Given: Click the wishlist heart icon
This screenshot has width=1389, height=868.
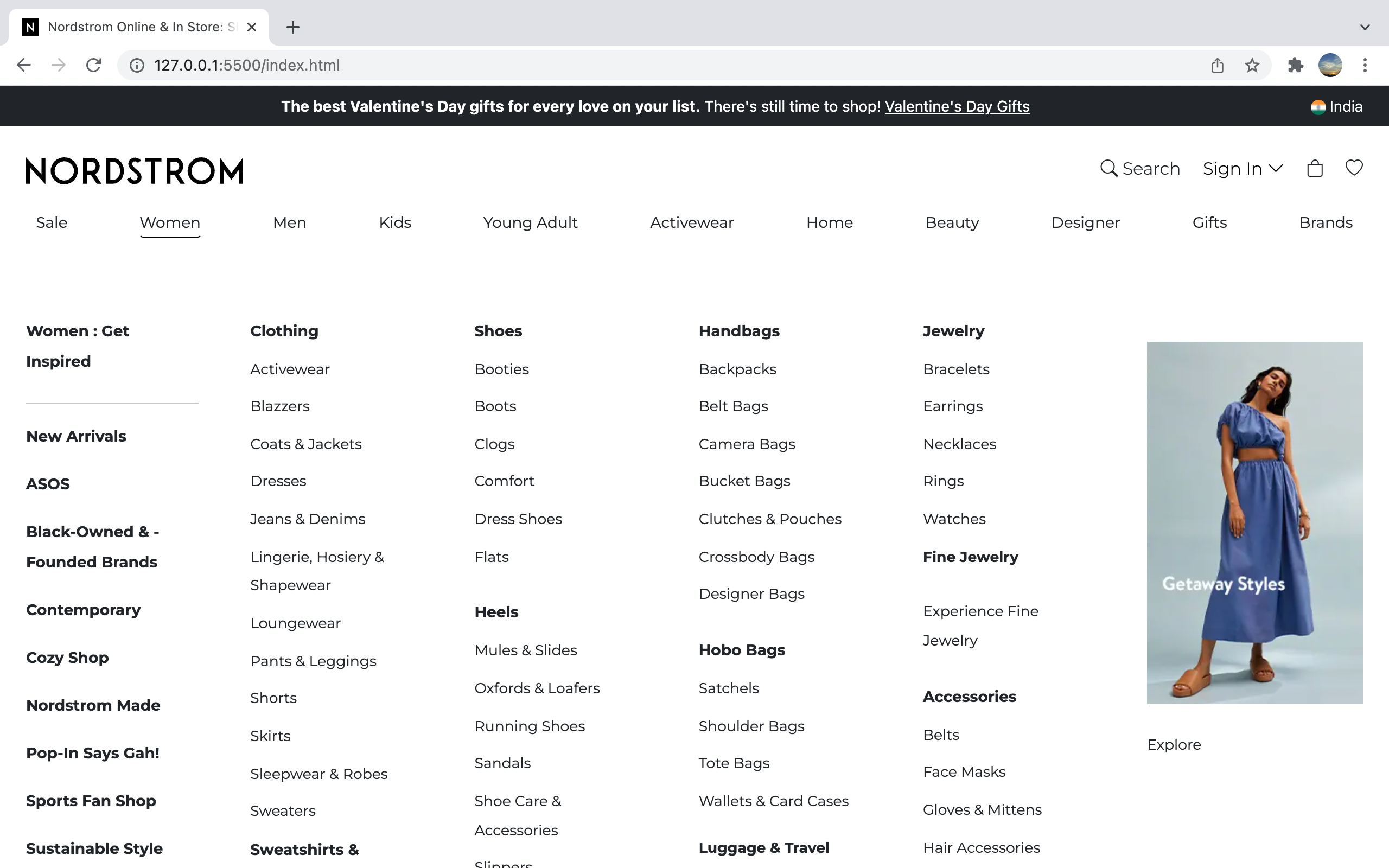Looking at the screenshot, I should (x=1353, y=168).
